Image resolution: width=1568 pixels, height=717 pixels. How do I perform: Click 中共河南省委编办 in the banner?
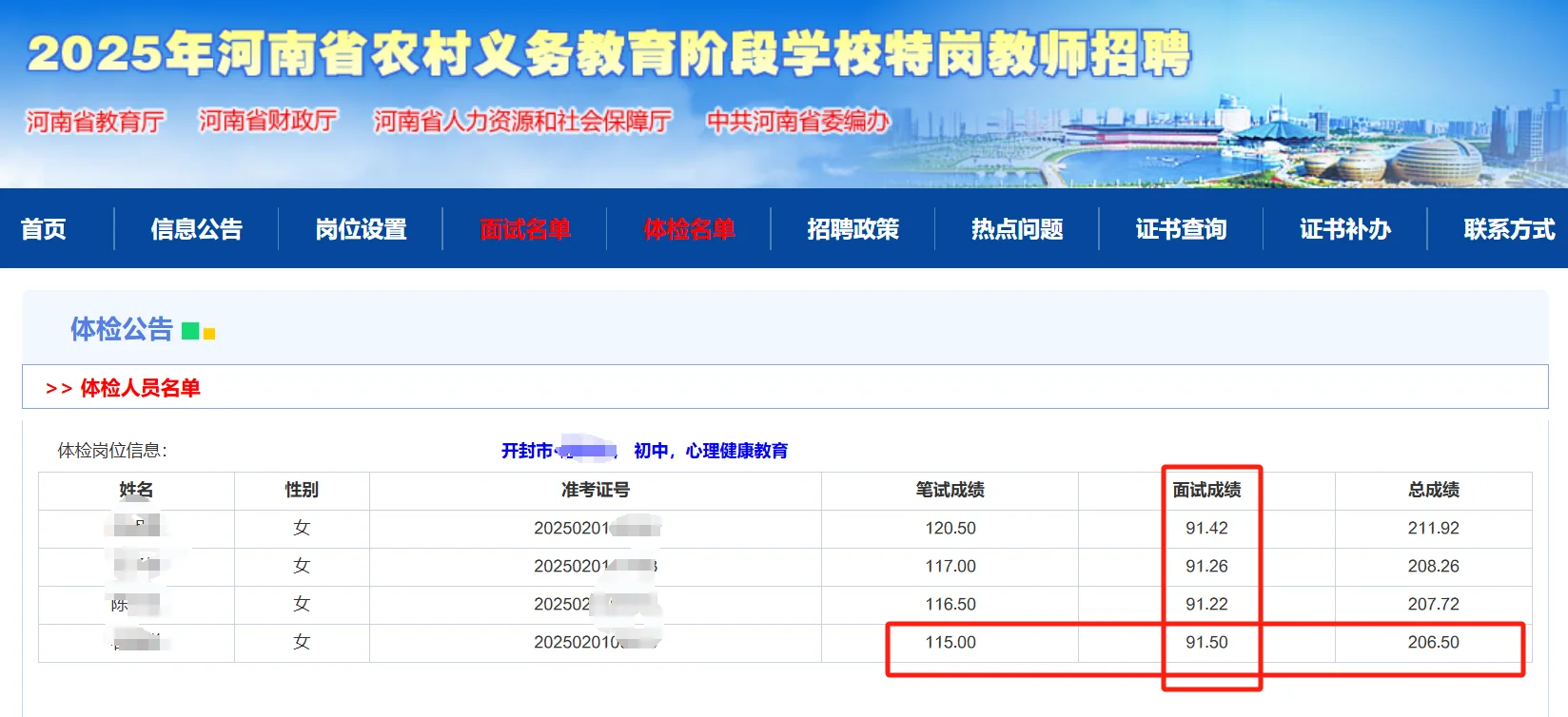[x=798, y=122]
